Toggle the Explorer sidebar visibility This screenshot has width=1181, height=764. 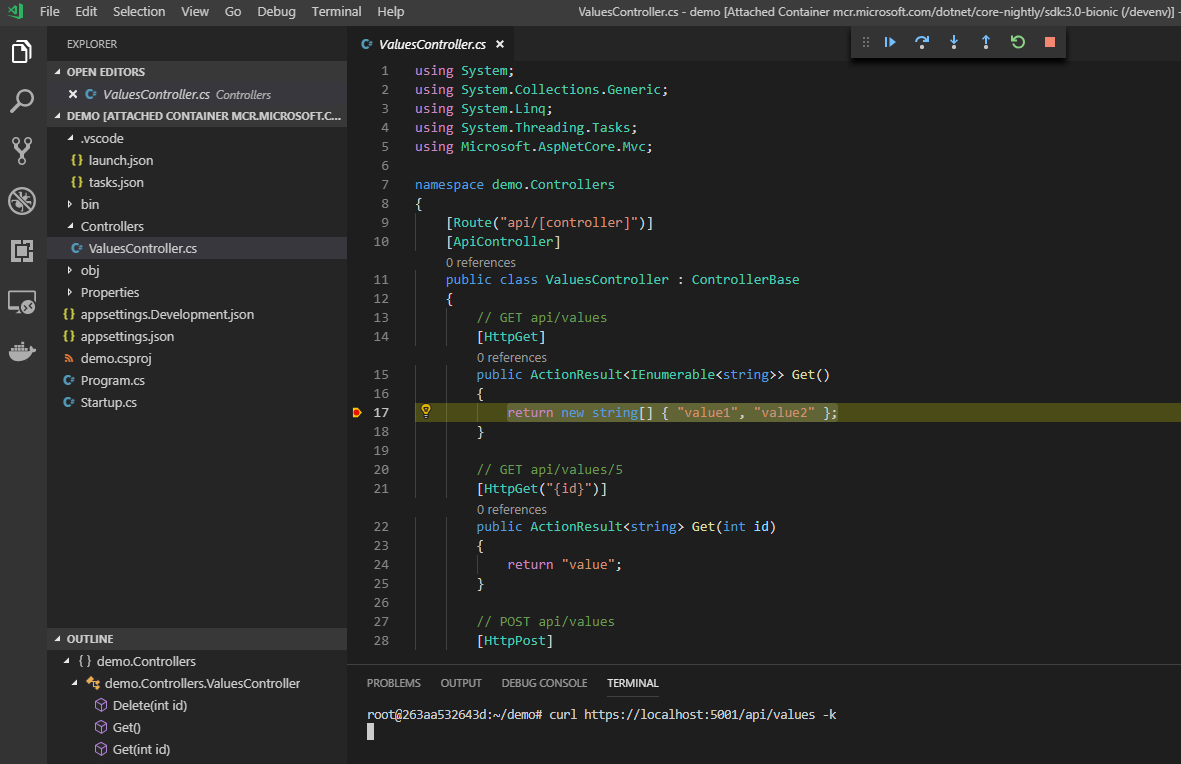22,52
